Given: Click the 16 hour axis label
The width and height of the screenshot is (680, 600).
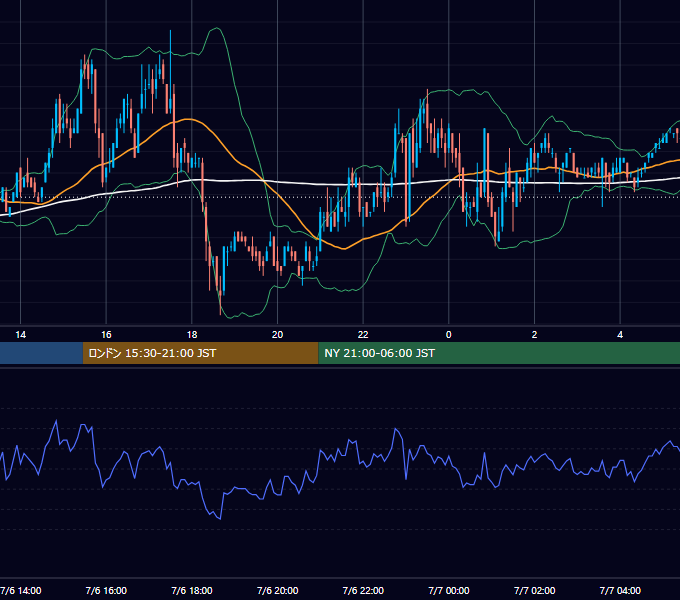Looking at the screenshot, I should tap(106, 335).
